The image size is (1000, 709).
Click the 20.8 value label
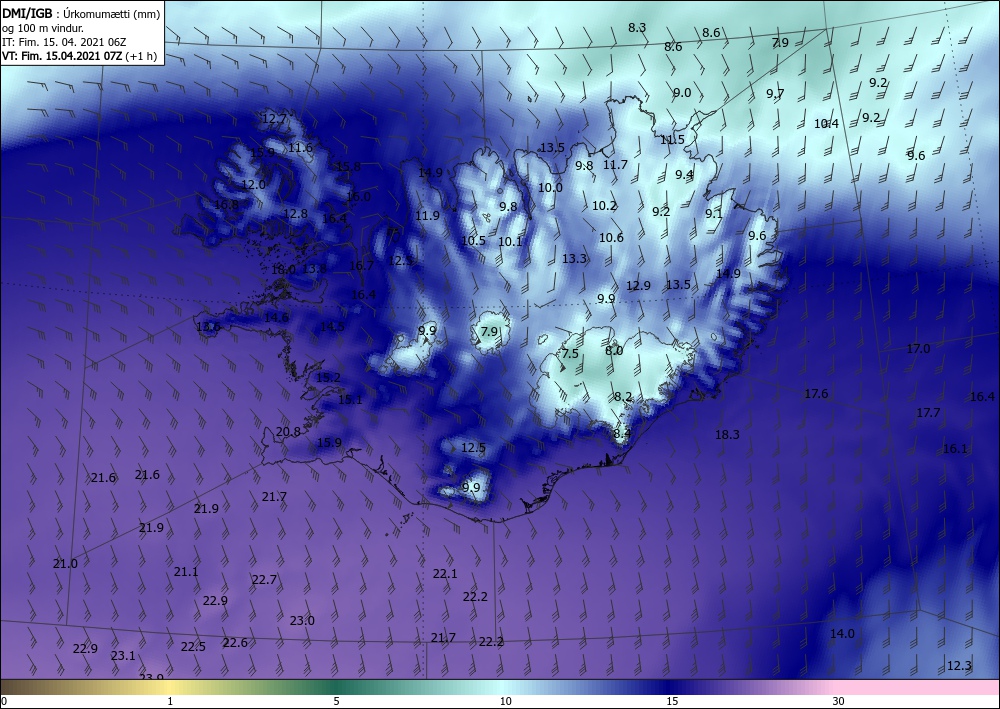click(288, 432)
